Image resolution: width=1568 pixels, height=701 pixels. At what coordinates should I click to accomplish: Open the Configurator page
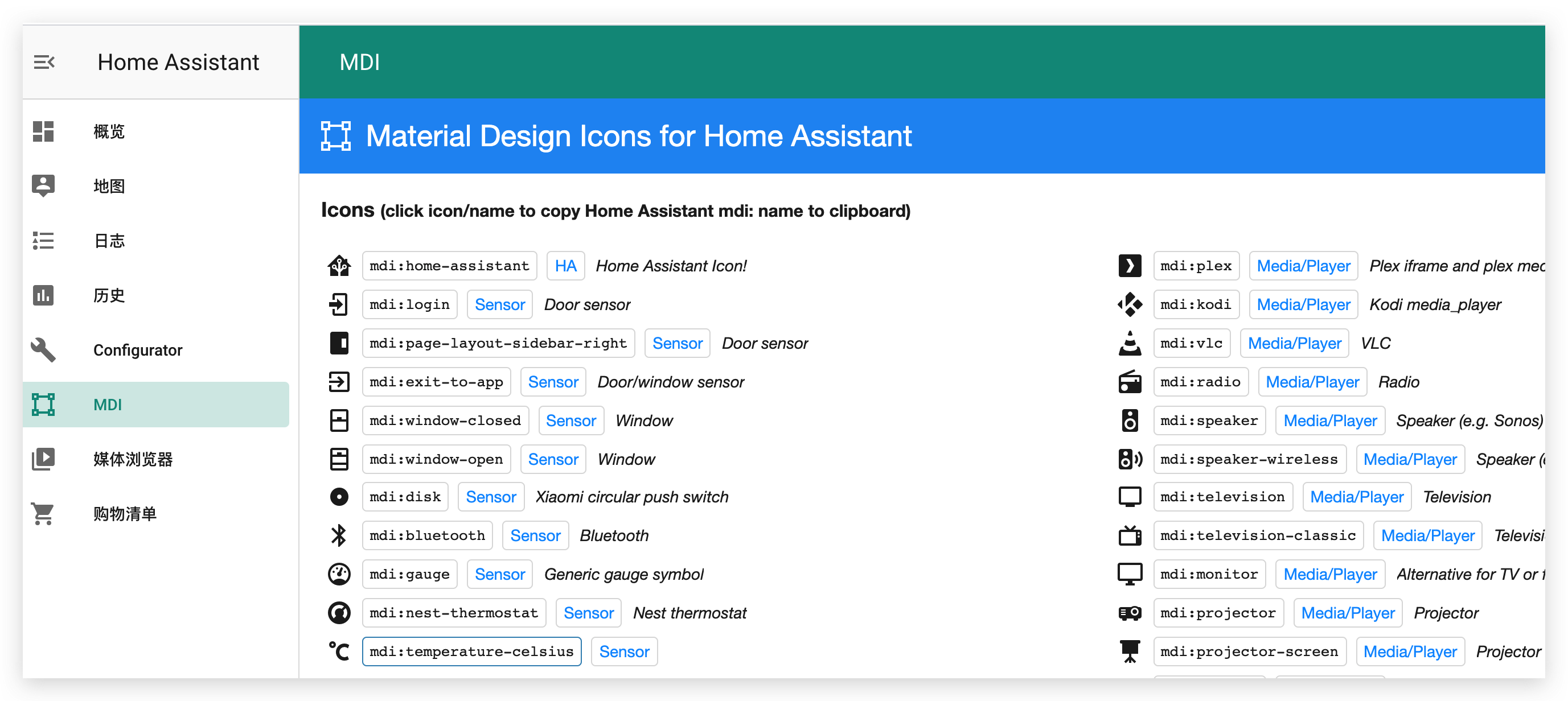tap(138, 350)
